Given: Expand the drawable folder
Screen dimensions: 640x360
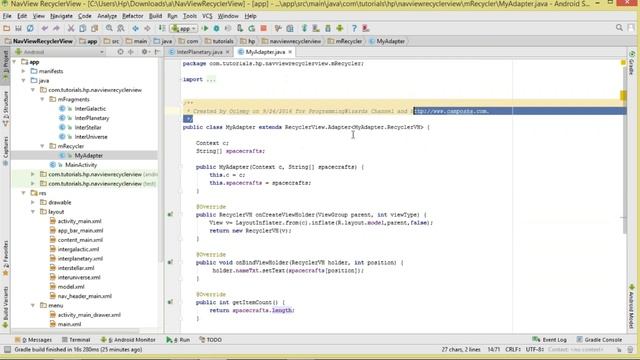Looking at the screenshot, I should (x=33, y=202).
